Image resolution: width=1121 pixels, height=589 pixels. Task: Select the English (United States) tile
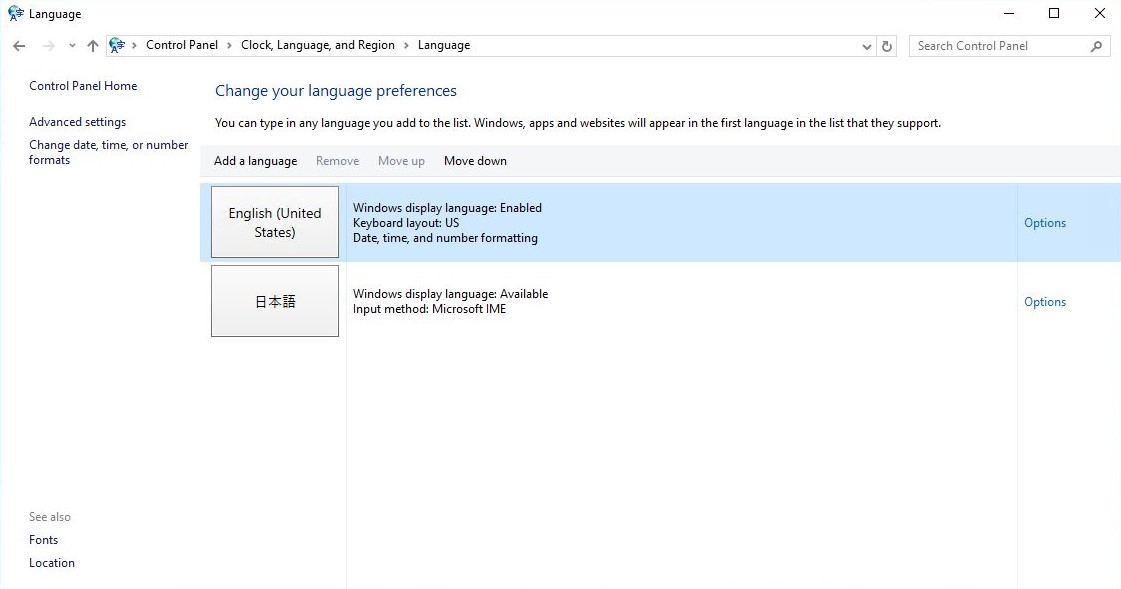click(275, 222)
